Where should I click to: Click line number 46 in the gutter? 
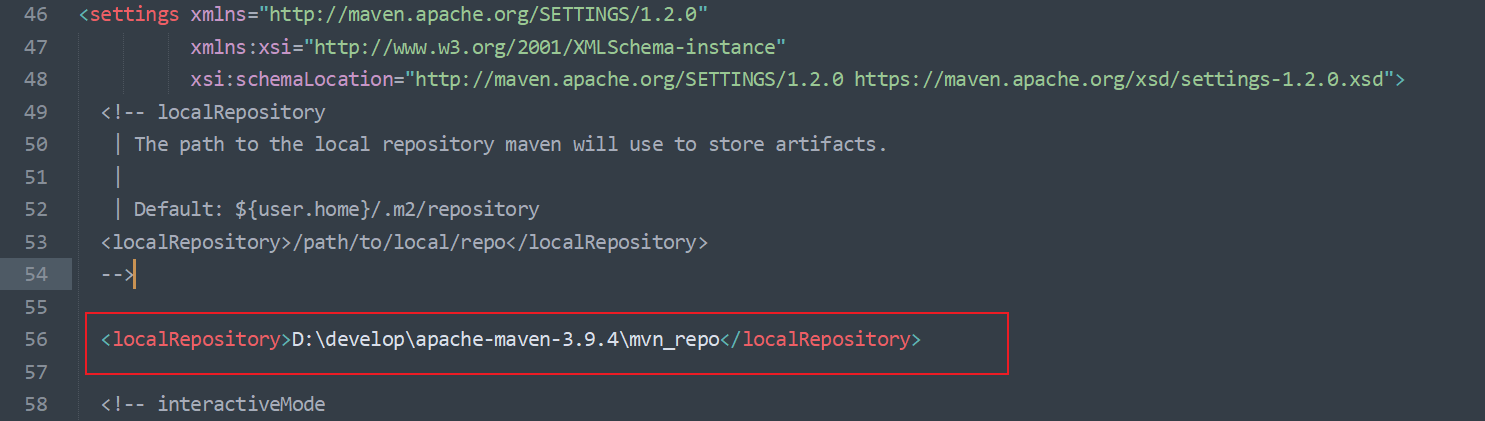(36, 15)
